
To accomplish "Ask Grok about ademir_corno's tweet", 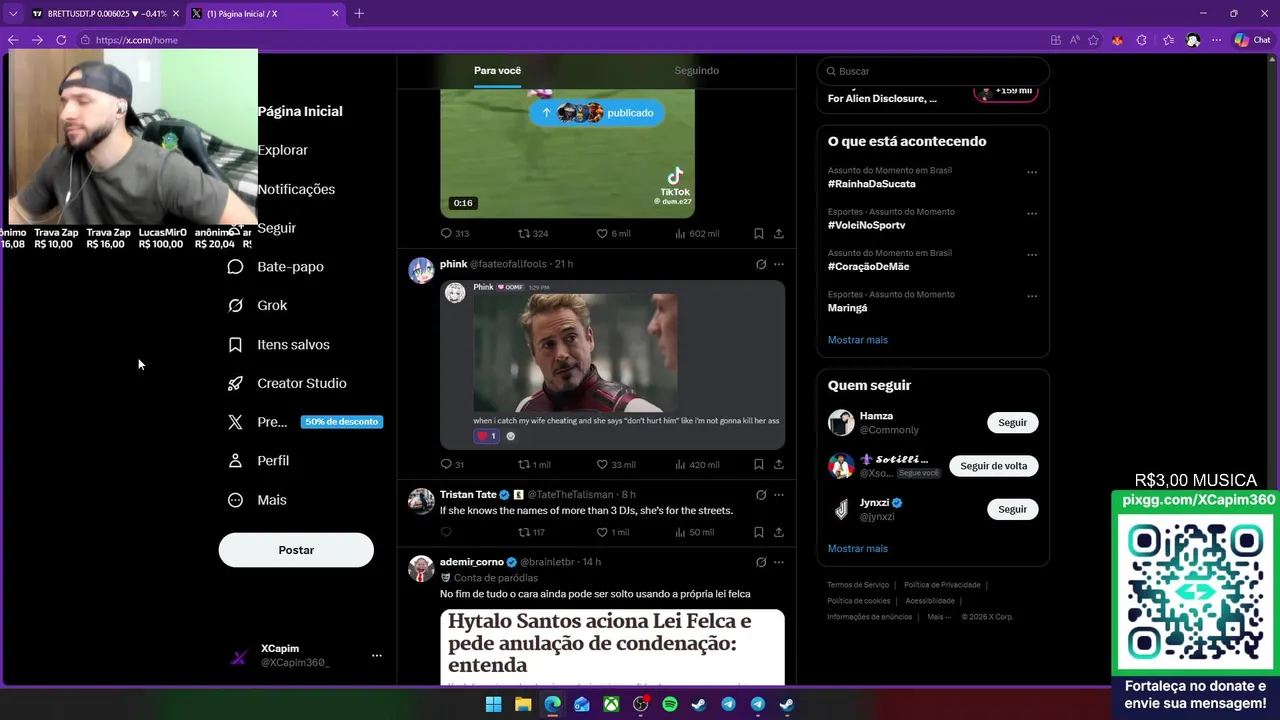I will click(761, 562).
